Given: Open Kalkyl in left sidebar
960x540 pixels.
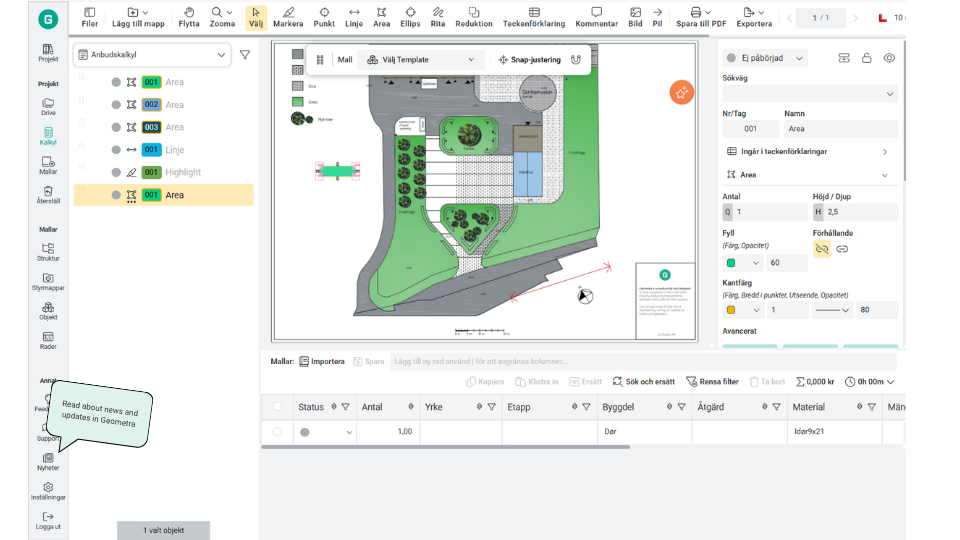Looking at the screenshot, I should (48, 136).
